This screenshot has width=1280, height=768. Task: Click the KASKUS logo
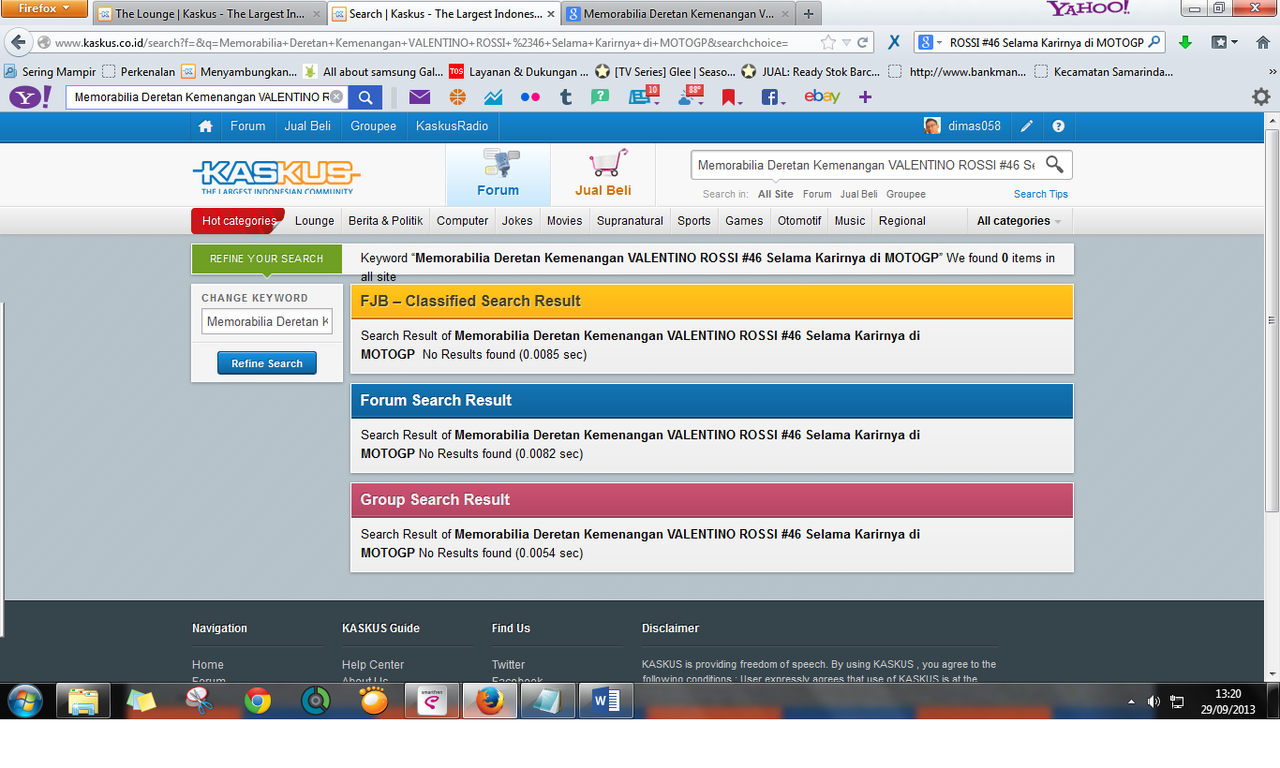tap(276, 176)
